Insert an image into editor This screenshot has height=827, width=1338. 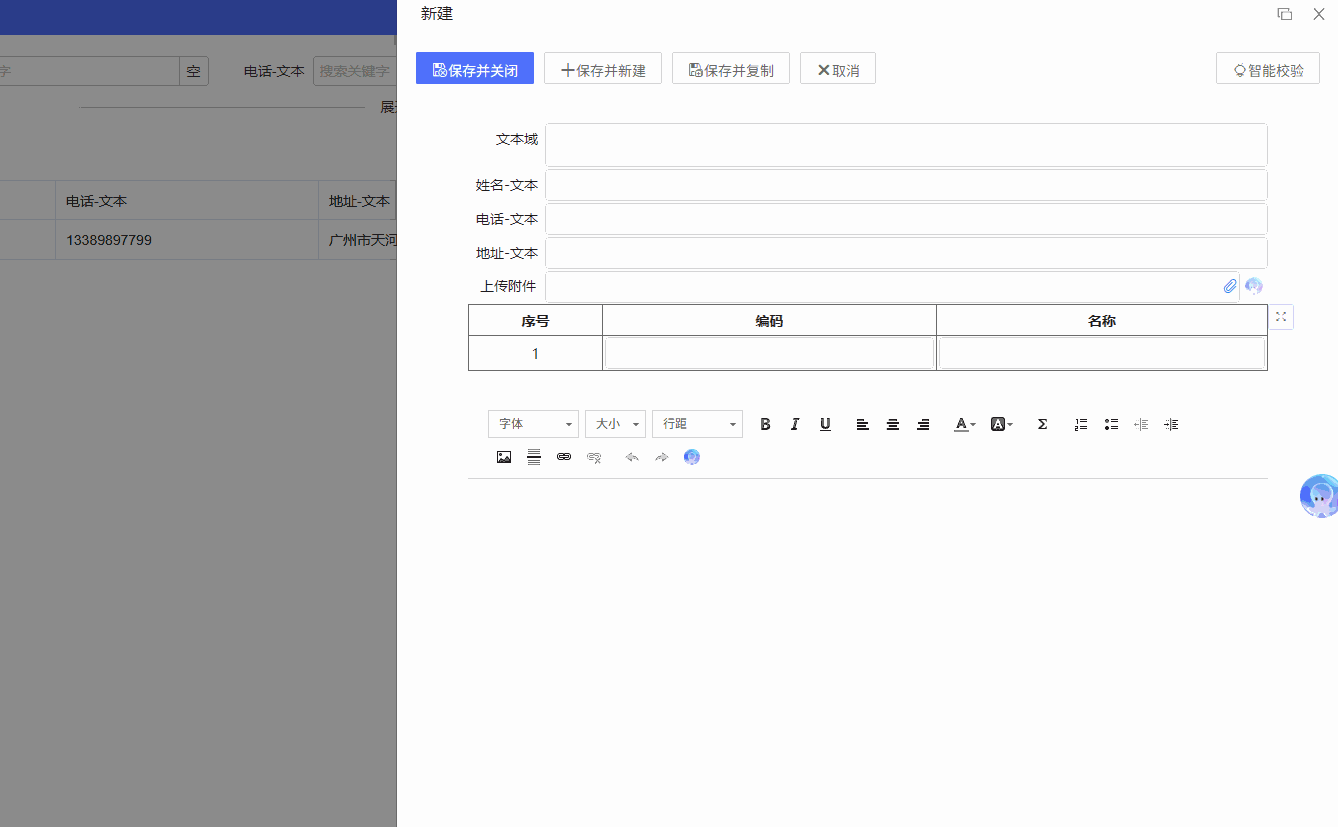tap(504, 457)
